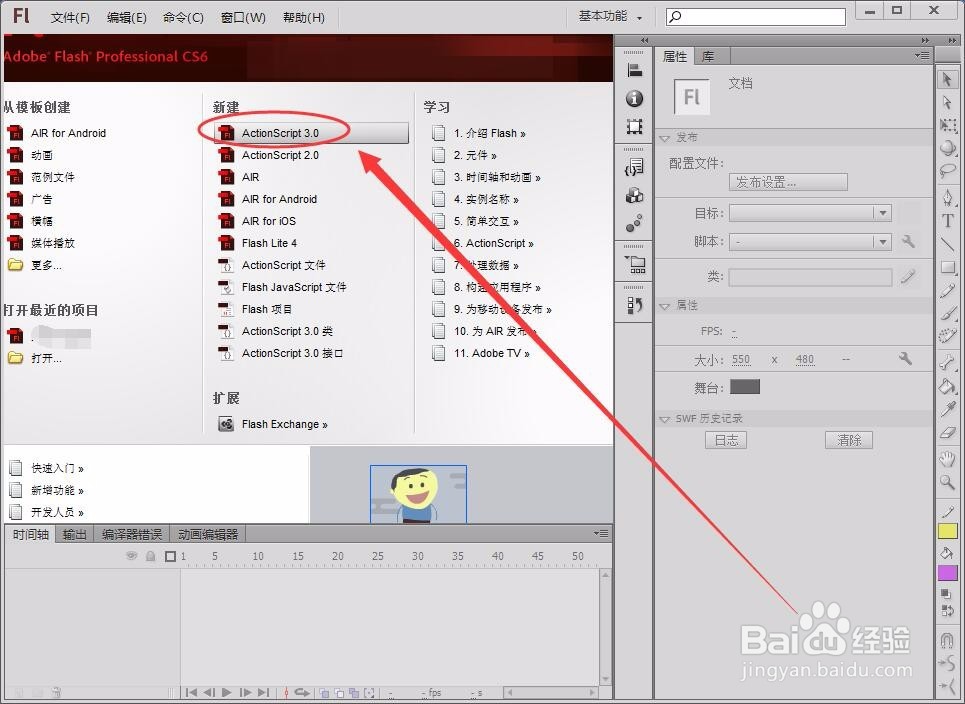Select the Rectangle tool
The image size is (965, 704).
(948, 267)
